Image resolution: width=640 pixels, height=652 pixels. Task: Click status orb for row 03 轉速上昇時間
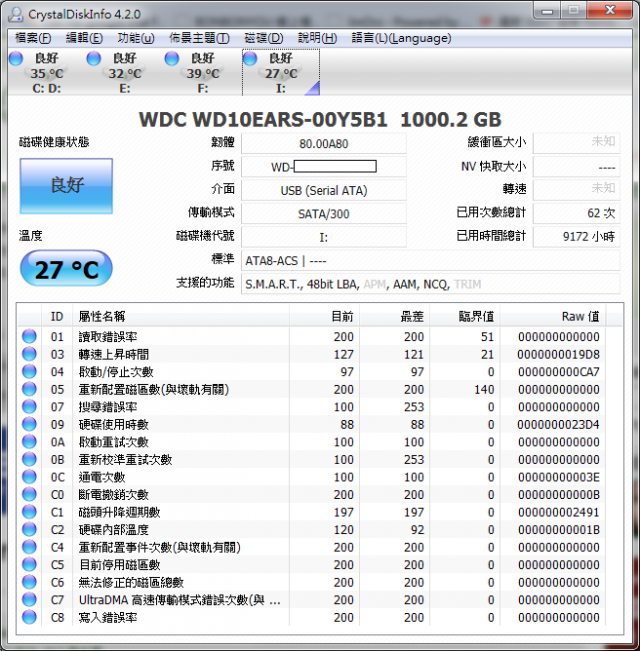click(29, 354)
